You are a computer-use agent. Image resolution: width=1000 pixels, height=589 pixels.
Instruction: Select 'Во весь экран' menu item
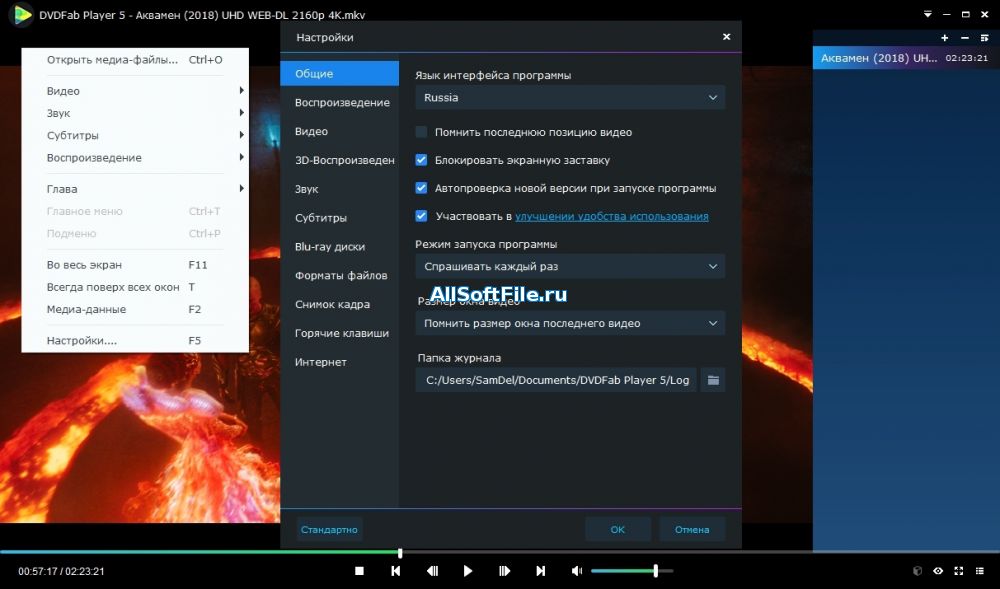135,265
